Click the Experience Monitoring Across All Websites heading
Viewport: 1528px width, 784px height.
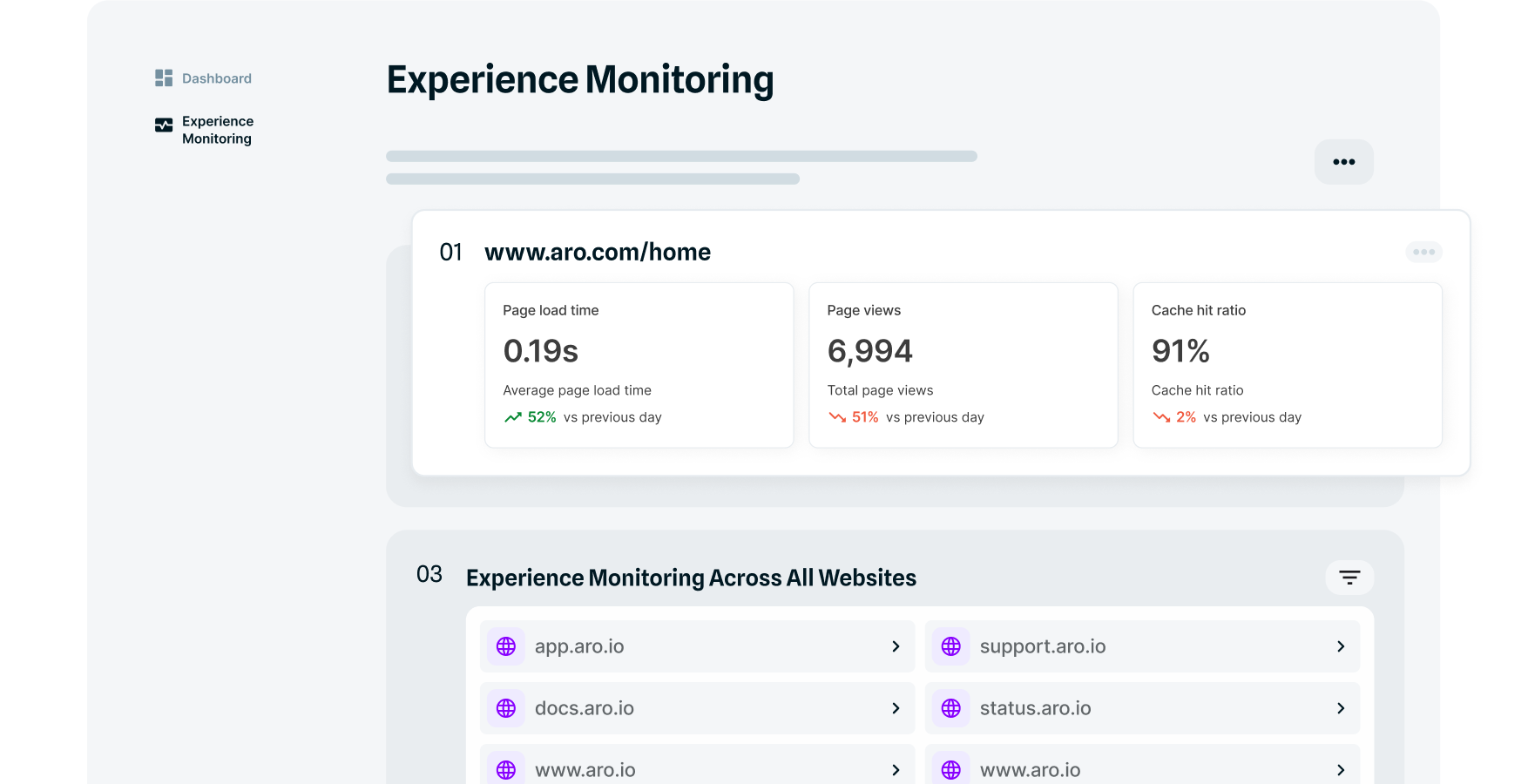(x=691, y=578)
